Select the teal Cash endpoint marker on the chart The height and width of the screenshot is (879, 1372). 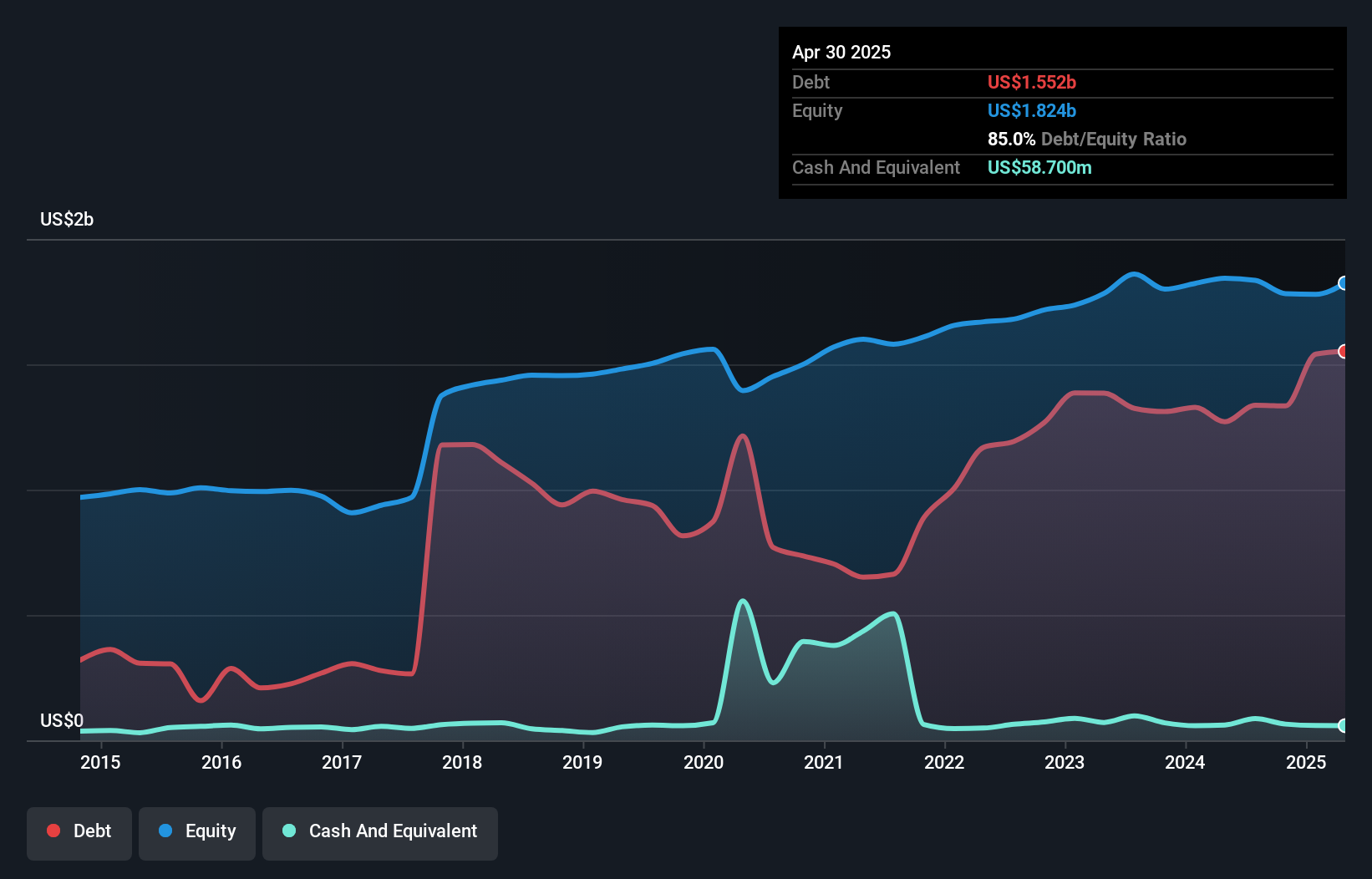[1343, 726]
